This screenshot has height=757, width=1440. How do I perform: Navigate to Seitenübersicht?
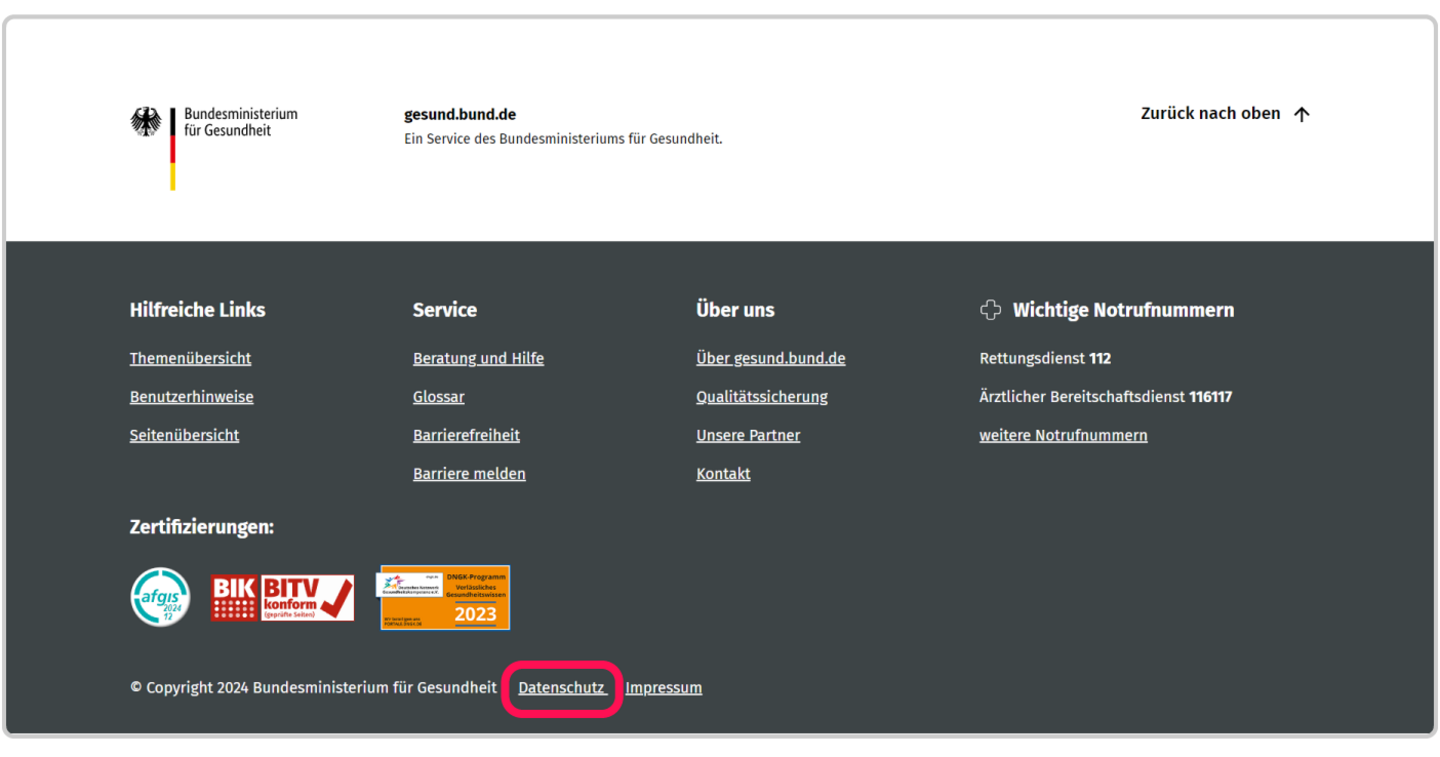(x=184, y=435)
